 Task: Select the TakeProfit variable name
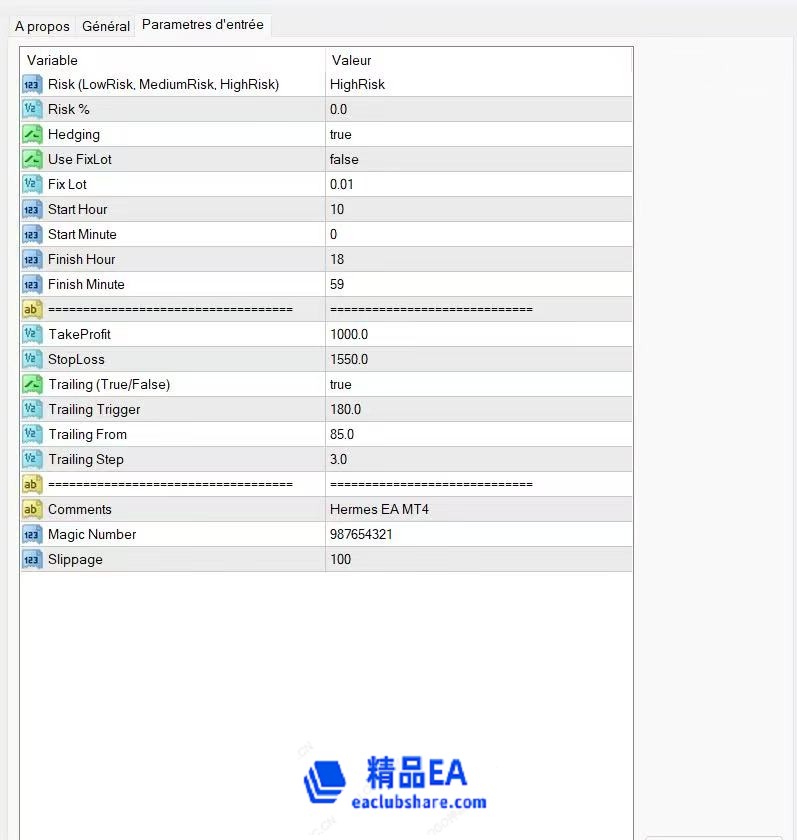(79, 334)
